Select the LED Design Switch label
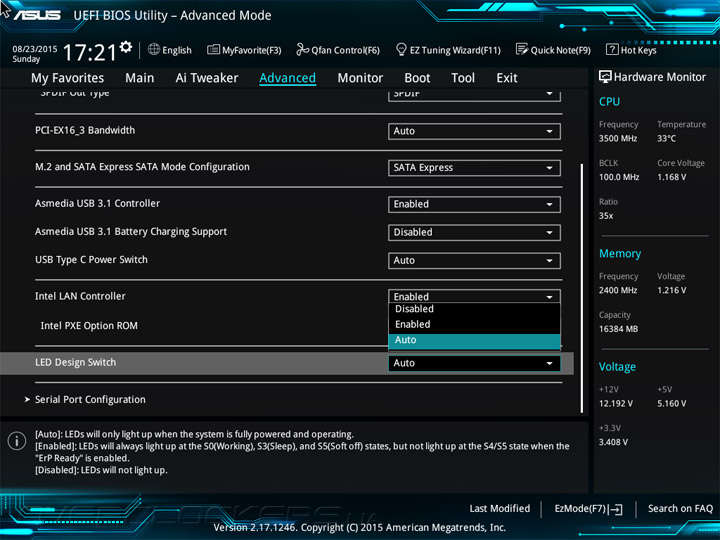The width and height of the screenshot is (720, 540). [76, 363]
